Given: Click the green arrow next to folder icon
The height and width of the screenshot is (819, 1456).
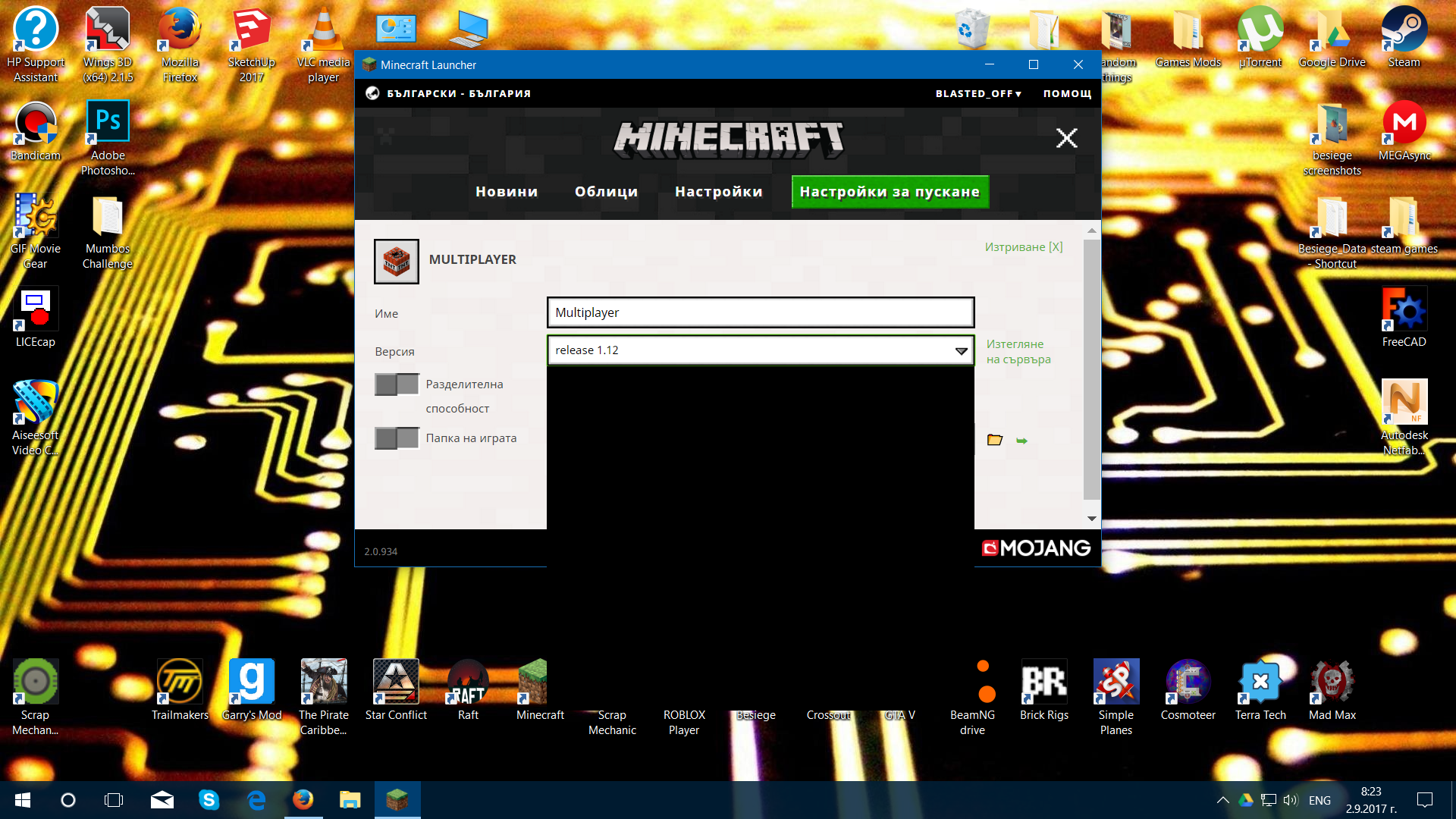Looking at the screenshot, I should [x=1021, y=441].
